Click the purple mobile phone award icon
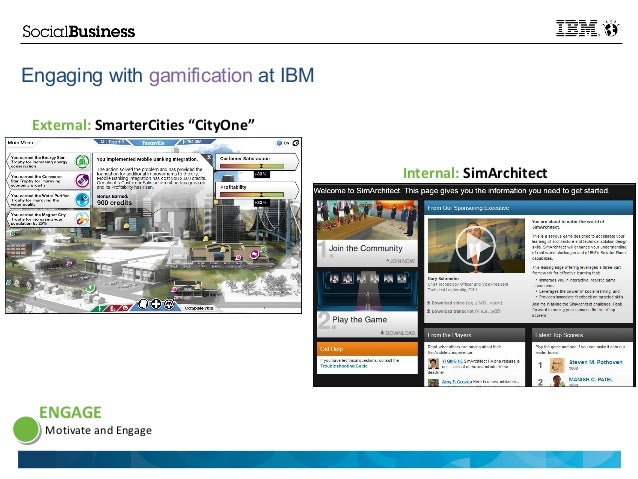The width and height of the screenshot is (638, 479). [83, 180]
